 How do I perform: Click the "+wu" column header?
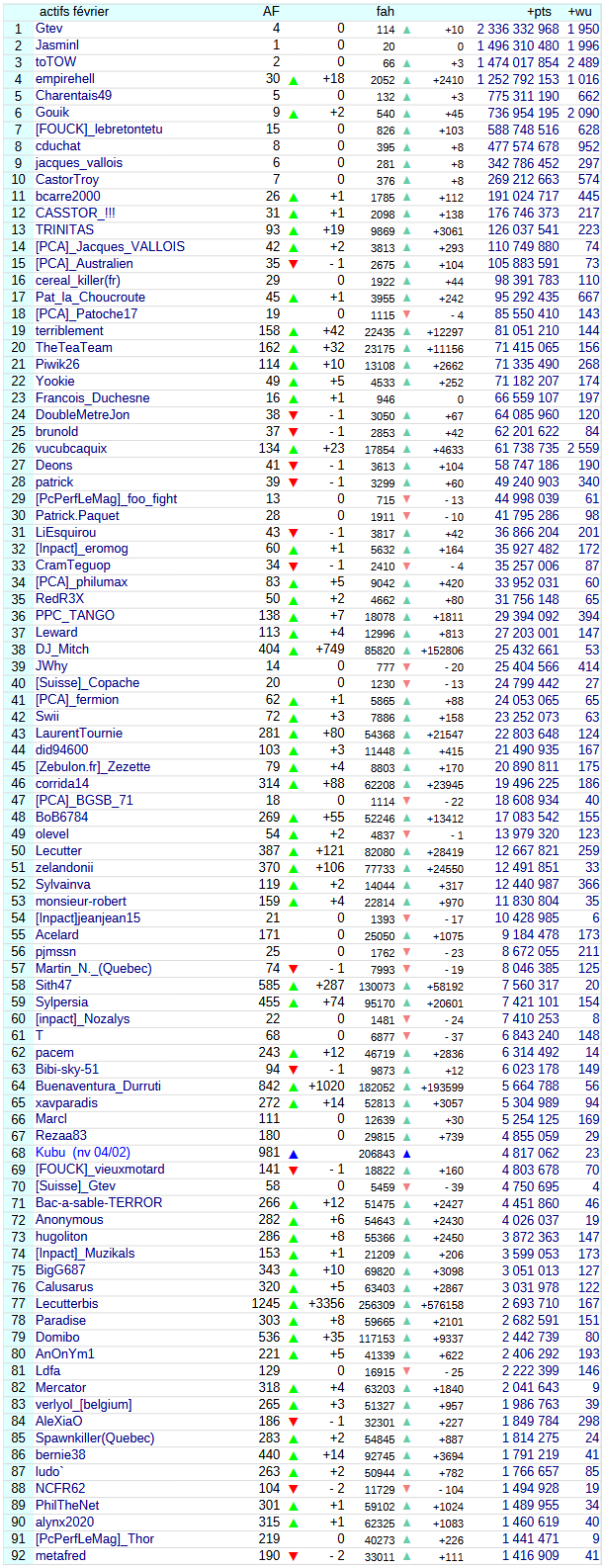pyautogui.click(x=580, y=12)
